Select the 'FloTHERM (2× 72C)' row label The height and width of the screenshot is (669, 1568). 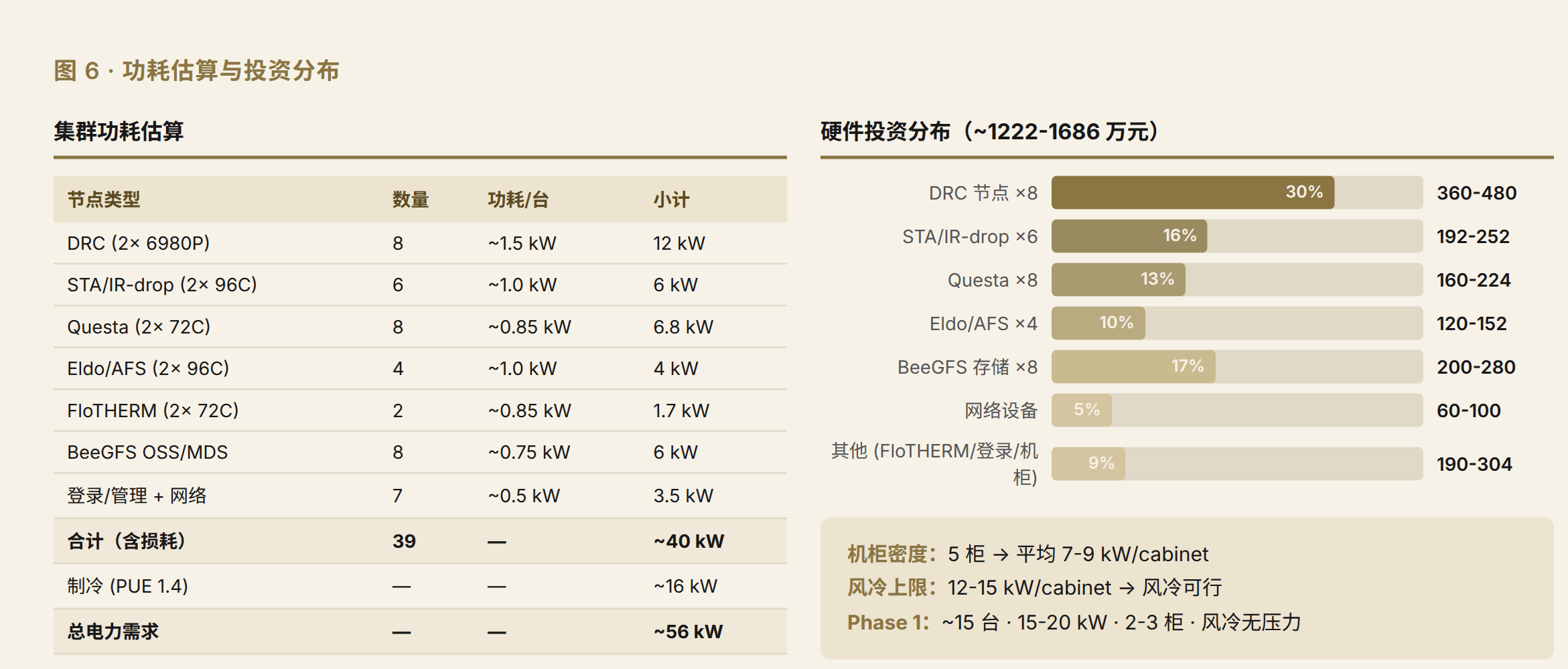point(153,411)
